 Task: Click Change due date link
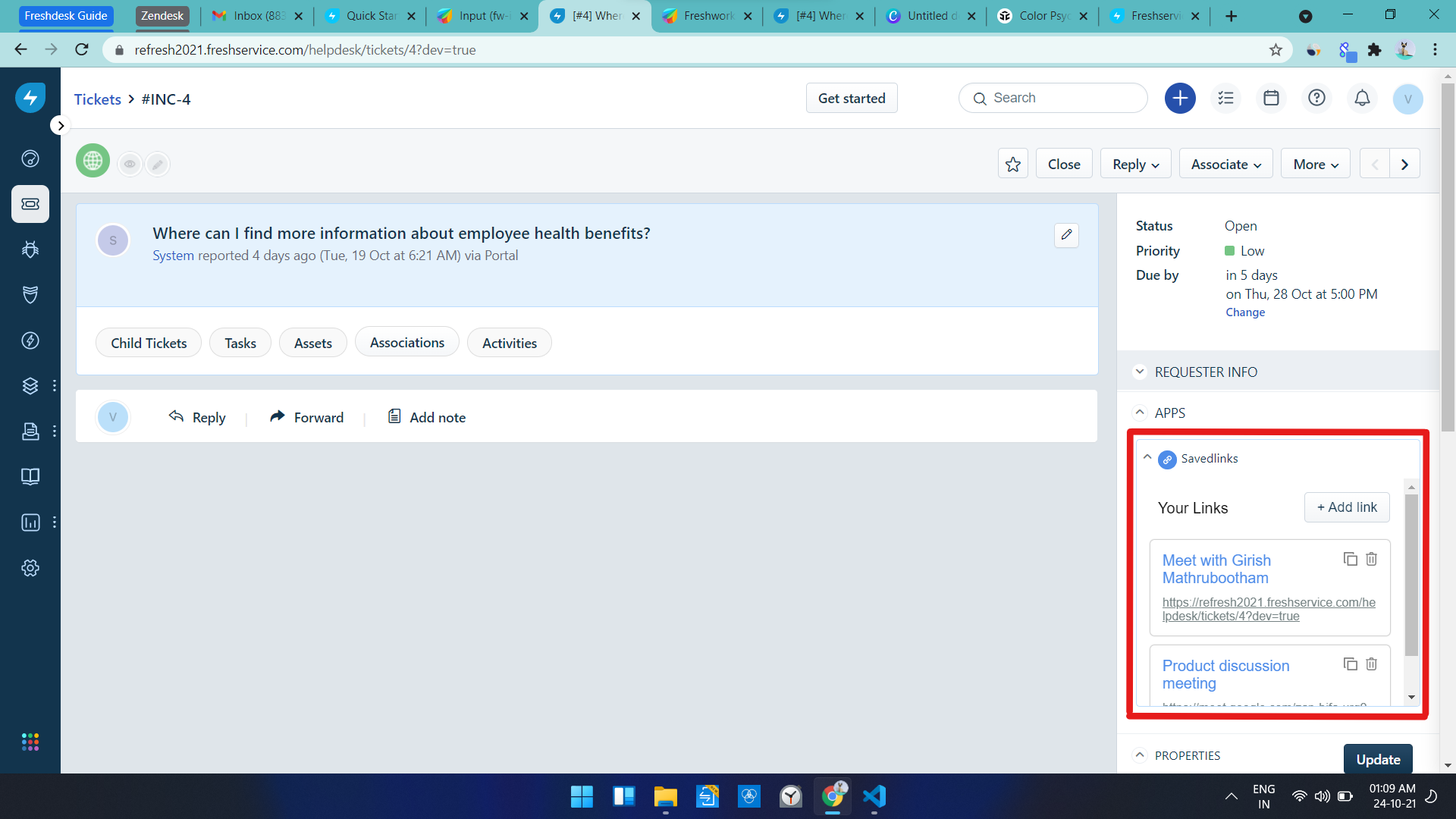point(1245,312)
